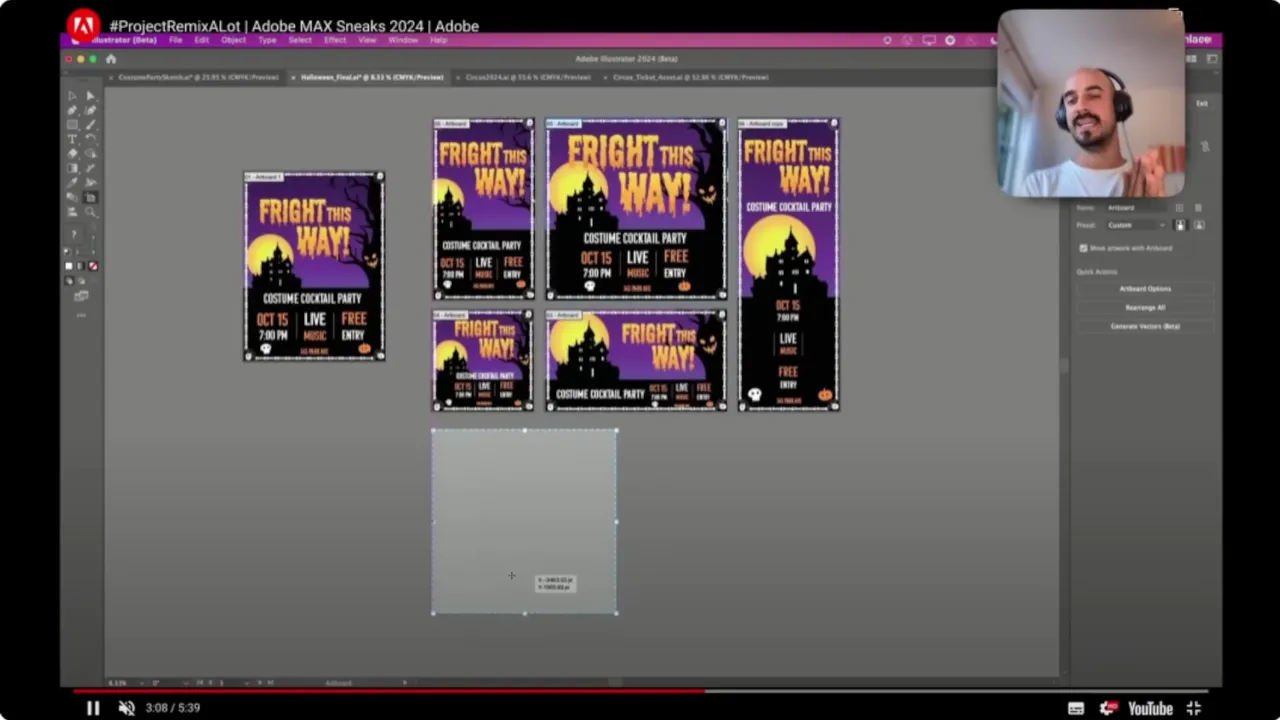Click the Rearrange All button
The height and width of the screenshot is (720, 1280).
[x=1146, y=307]
